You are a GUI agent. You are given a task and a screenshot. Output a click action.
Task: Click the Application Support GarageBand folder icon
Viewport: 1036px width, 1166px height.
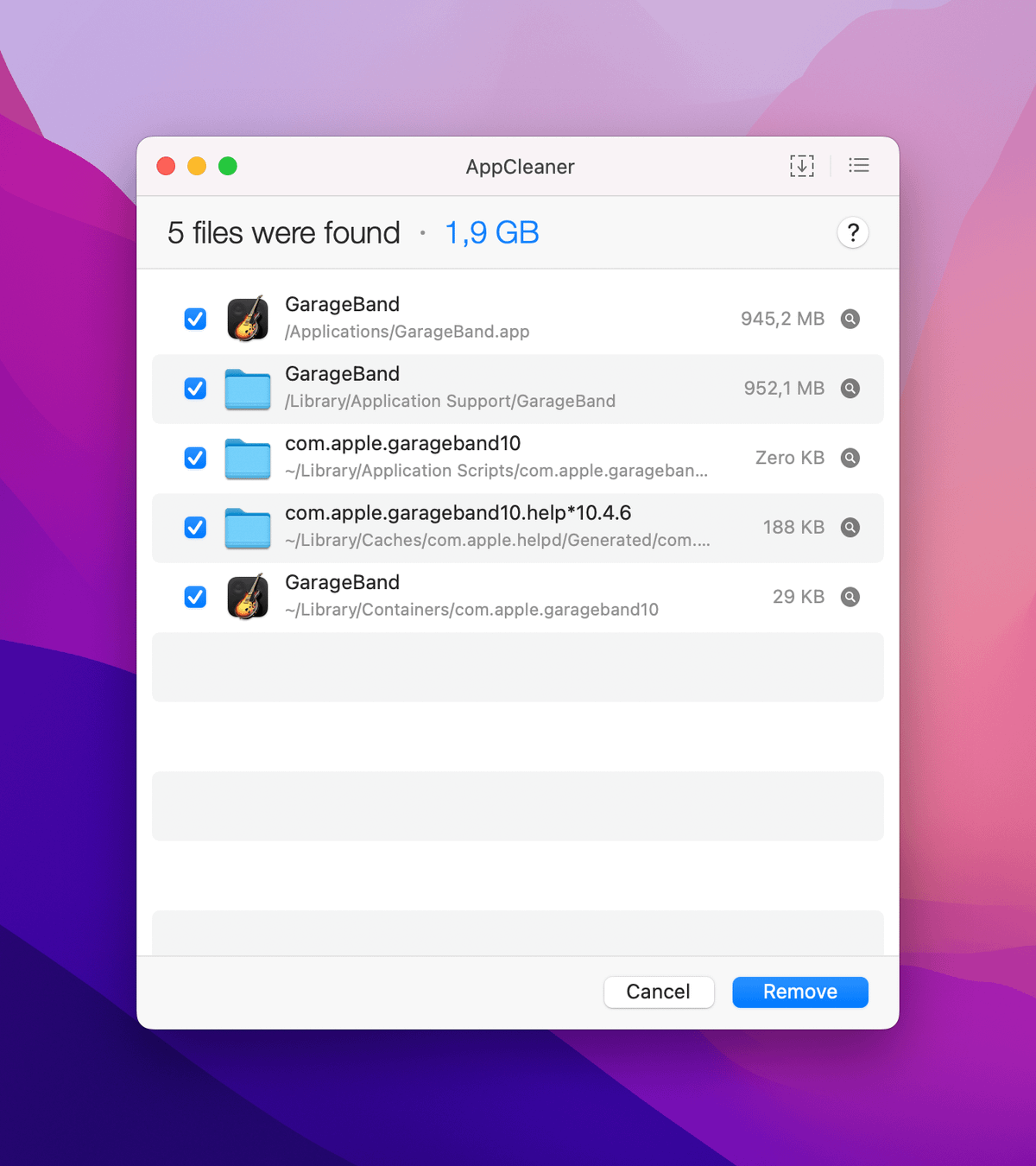click(248, 390)
